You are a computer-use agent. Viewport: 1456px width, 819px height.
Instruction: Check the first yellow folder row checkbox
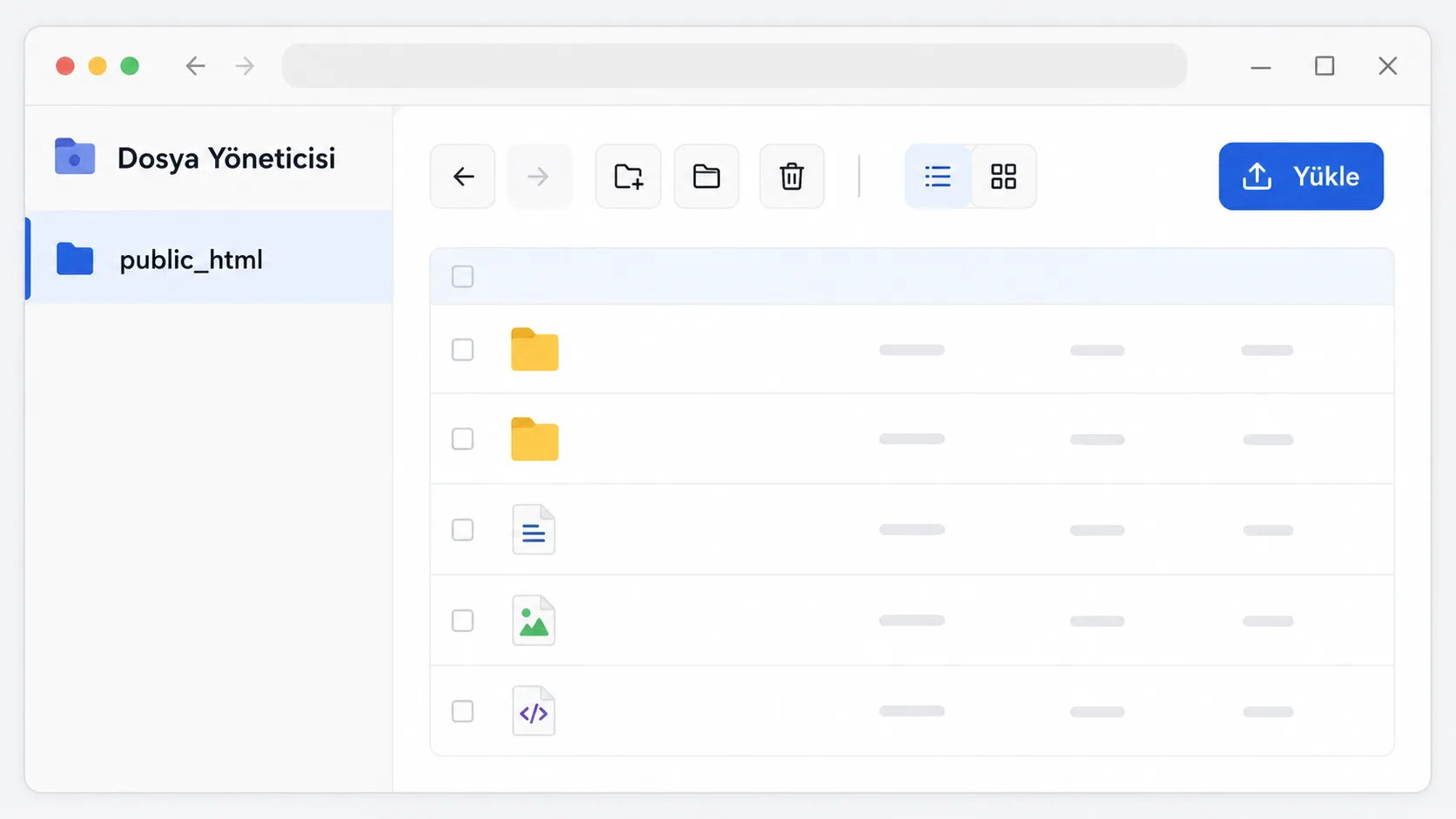point(462,350)
